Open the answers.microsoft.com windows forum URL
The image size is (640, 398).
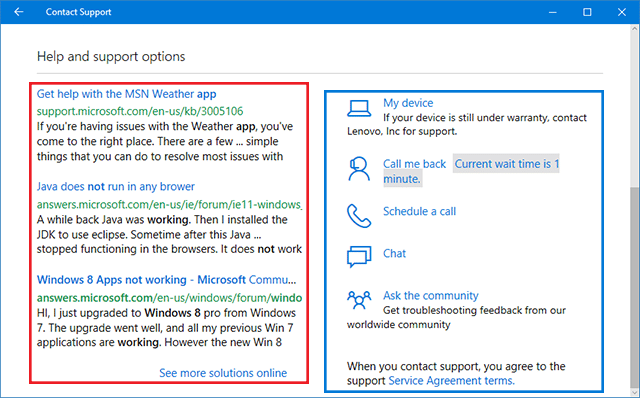point(169,298)
